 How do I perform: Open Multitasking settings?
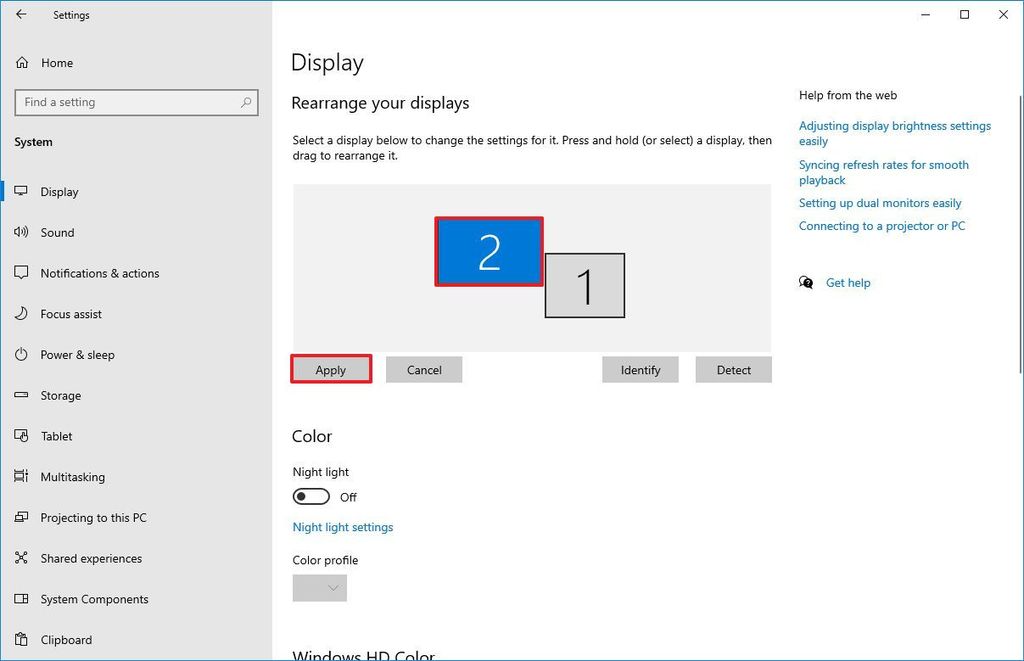22,477
